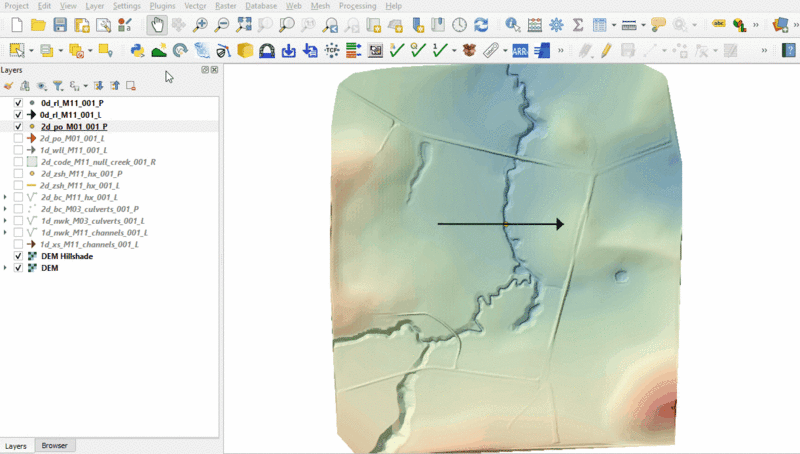The height and width of the screenshot is (454, 800).
Task: Click the Refresh map icon
Action: [481, 24]
